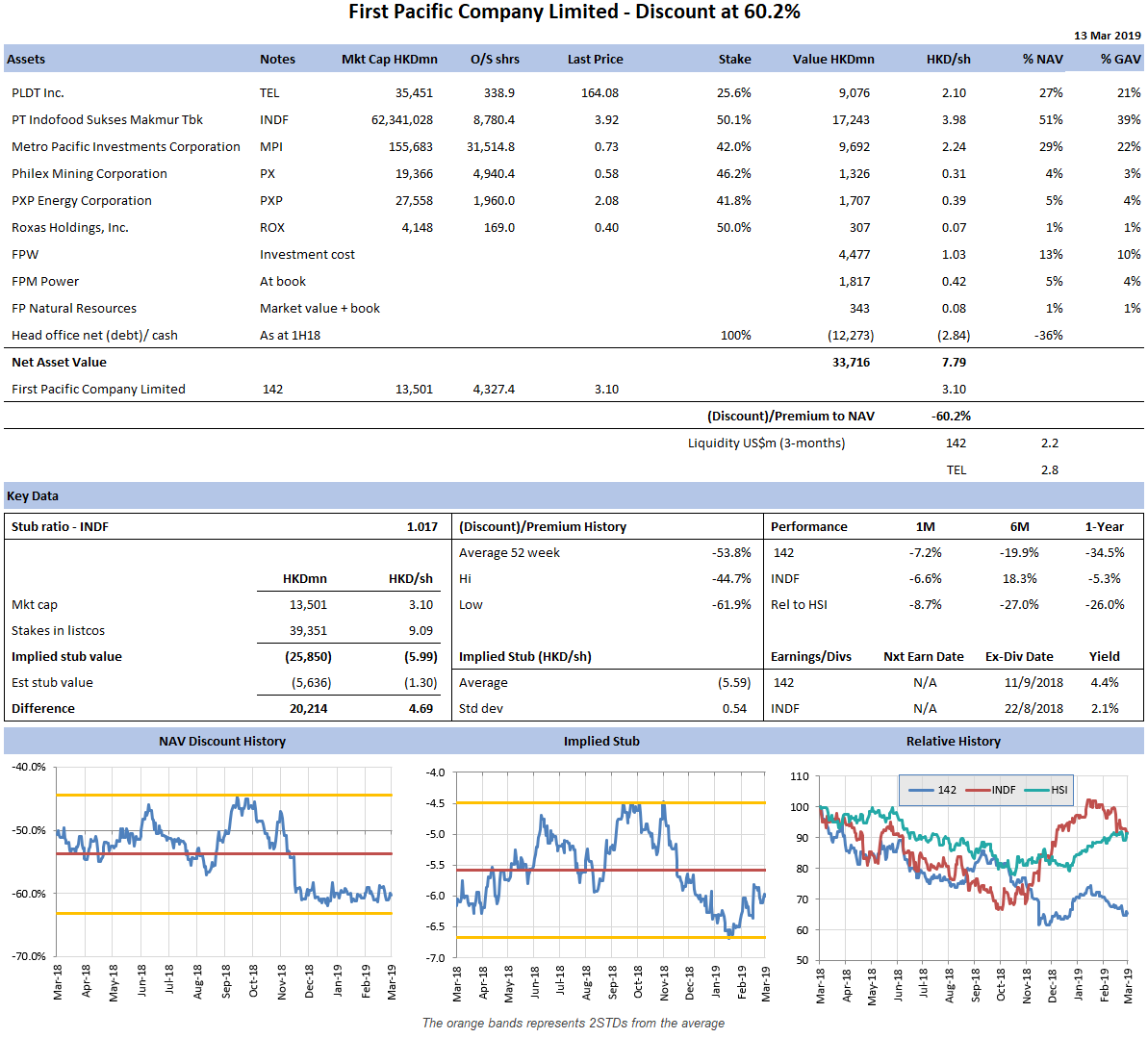Viewport: 1148px width, 1038px height.
Task: Click the orange bands footnote text
Action: (574, 1024)
